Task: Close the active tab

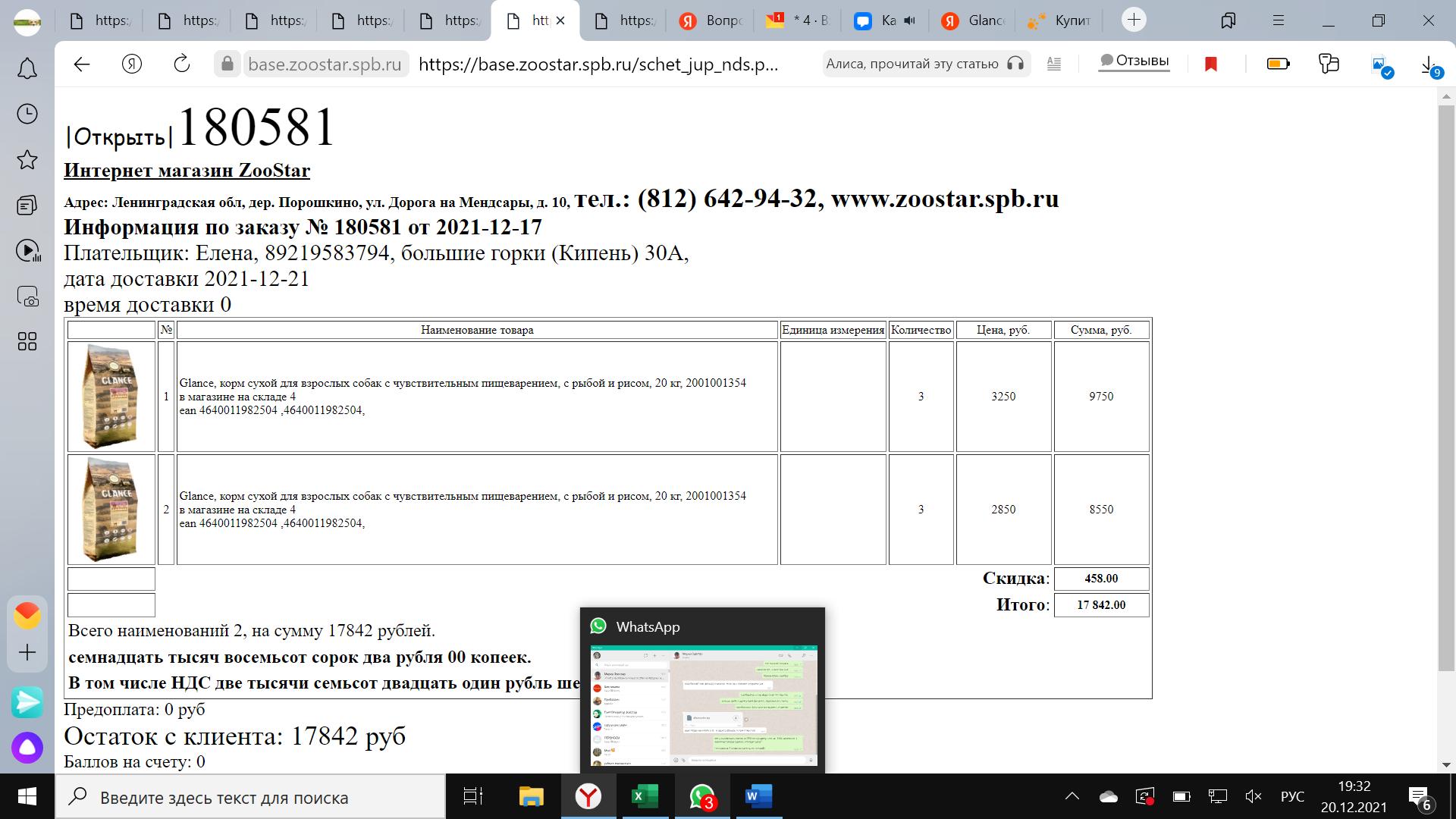Action: tap(560, 20)
